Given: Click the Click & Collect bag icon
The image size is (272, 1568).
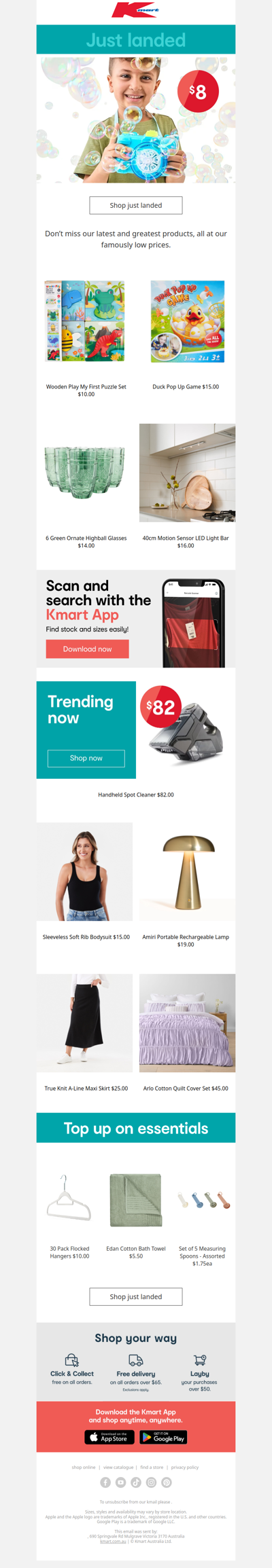Looking at the screenshot, I should tap(71, 1360).
